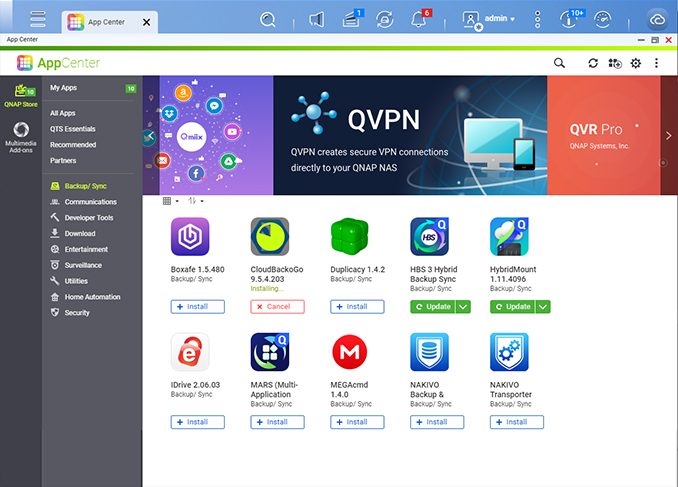Open the myQNAPcloud cloud icon

658,19
